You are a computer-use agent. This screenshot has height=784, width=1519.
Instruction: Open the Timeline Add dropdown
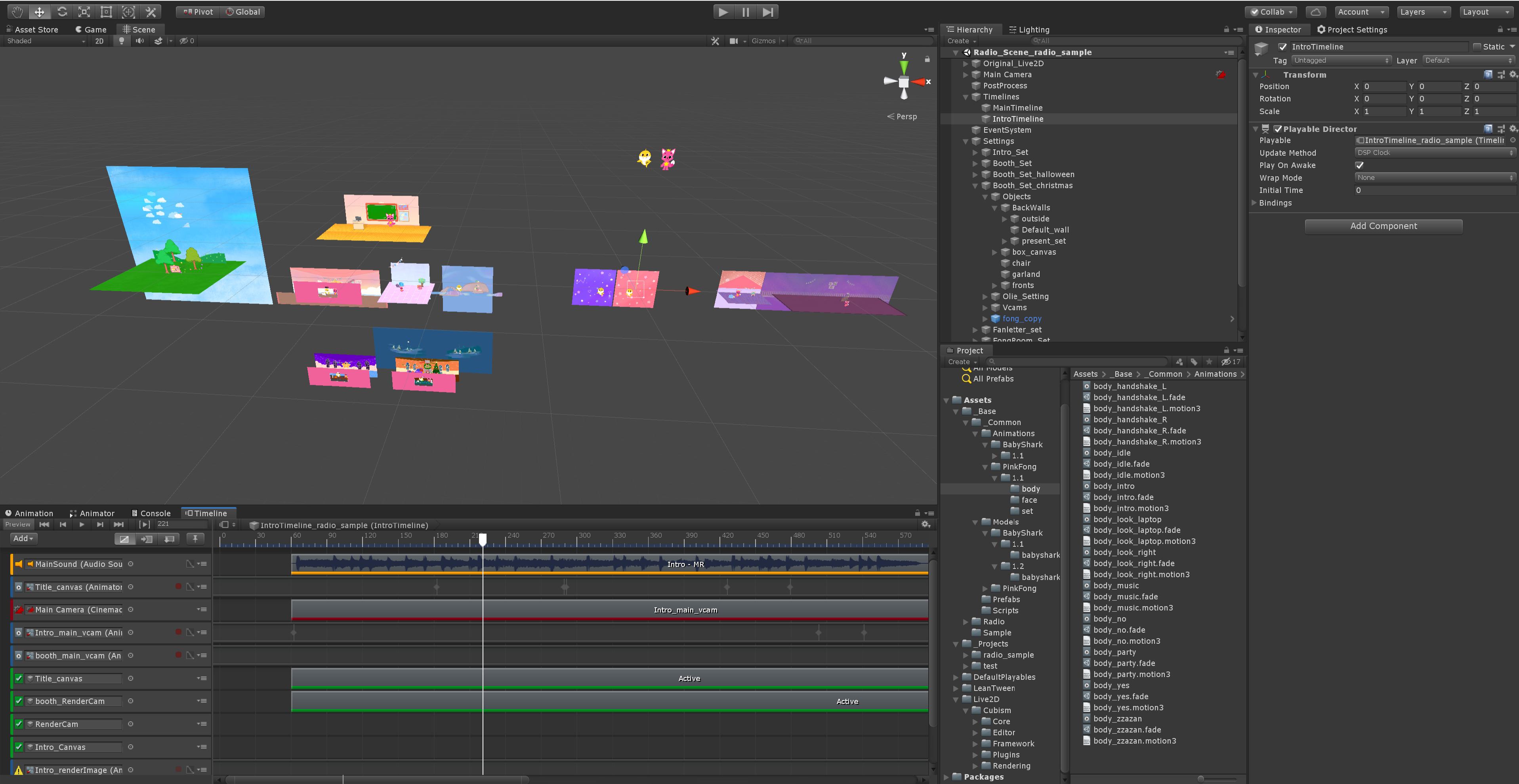[x=24, y=538]
